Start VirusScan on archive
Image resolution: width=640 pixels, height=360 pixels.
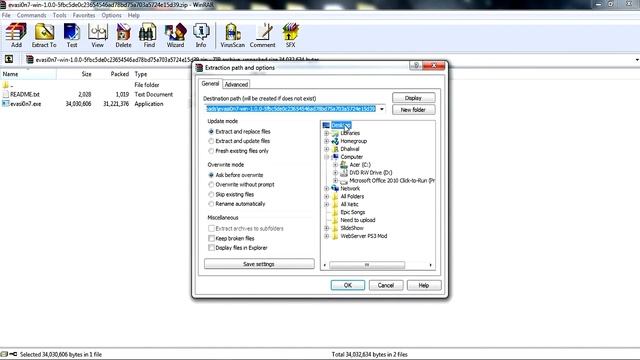[233, 35]
